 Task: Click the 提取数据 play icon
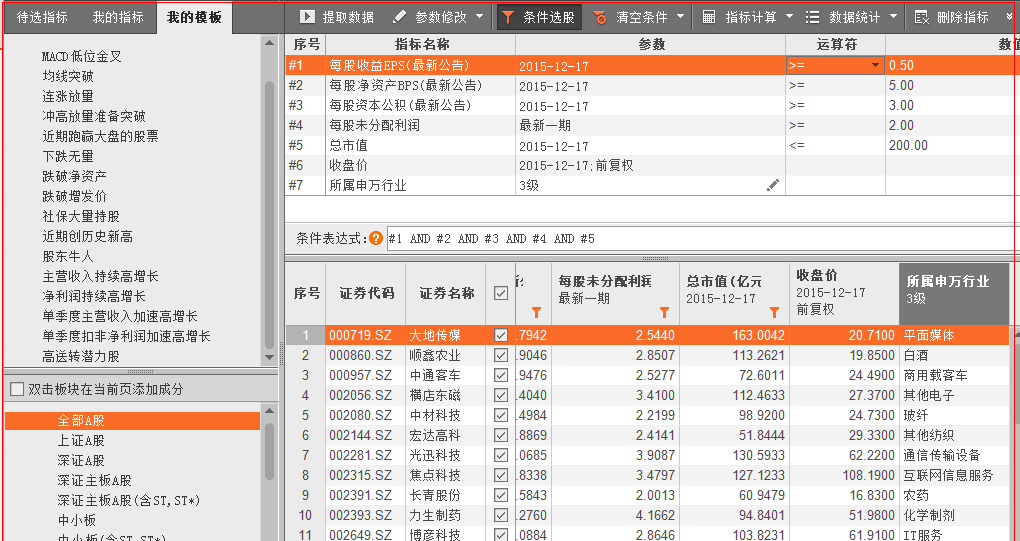coord(305,17)
